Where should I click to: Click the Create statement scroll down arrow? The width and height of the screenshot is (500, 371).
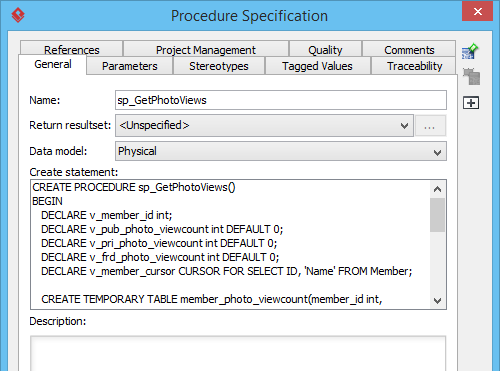point(437,300)
